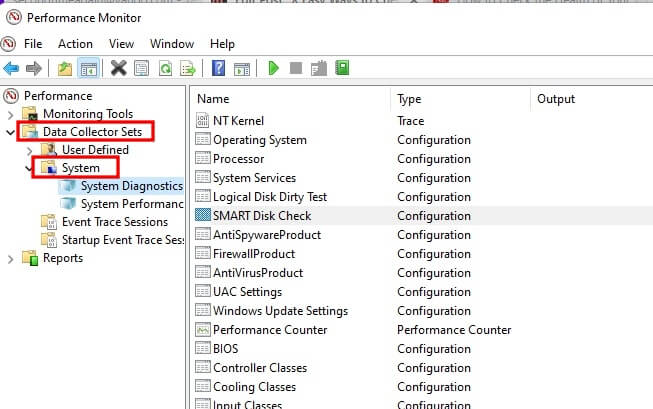Screen dimensions: 653x409
Task: Select the AntiSpywareProduct row
Action: point(421,235)
